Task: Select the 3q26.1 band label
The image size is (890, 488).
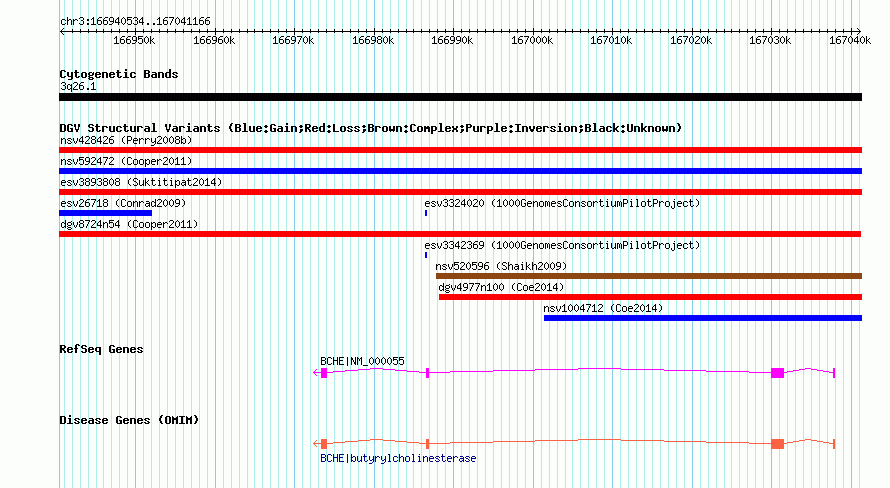Action: point(78,86)
